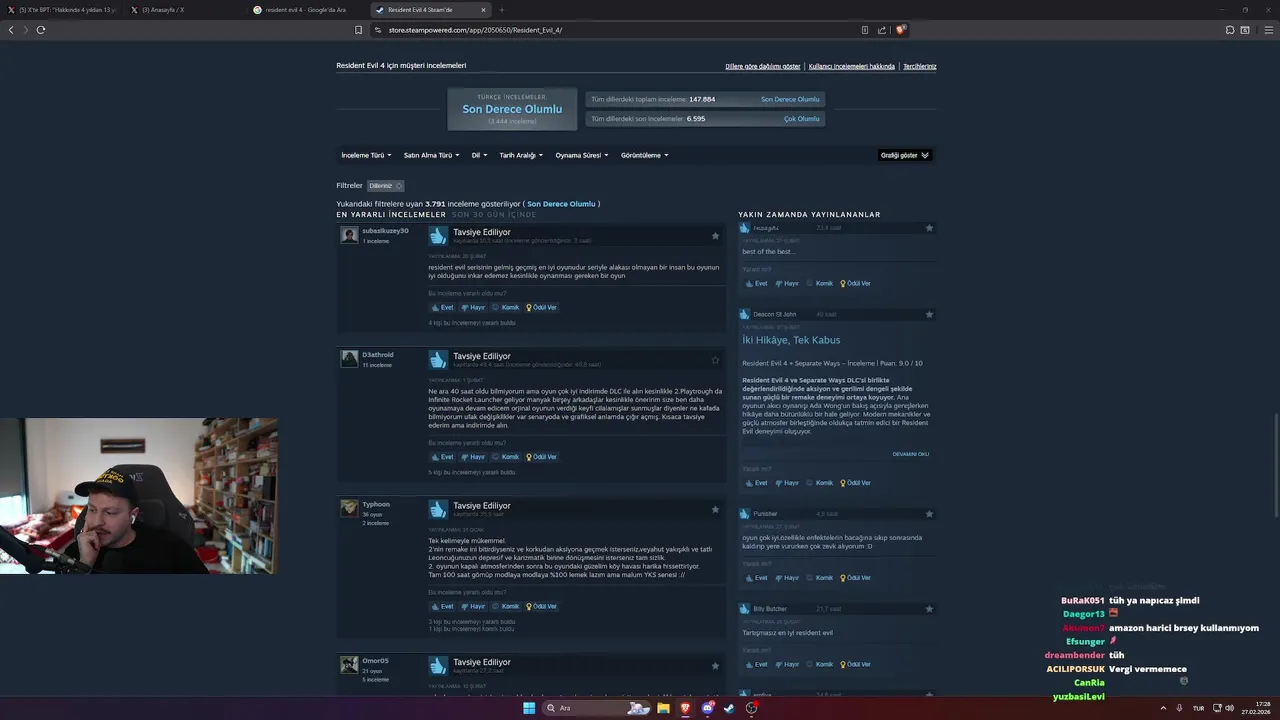Image resolution: width=1280 pixels, height=720 pixels.
Task: Click the thumbs-up icon on subasikuzey30's review
Action: [438, 236]
